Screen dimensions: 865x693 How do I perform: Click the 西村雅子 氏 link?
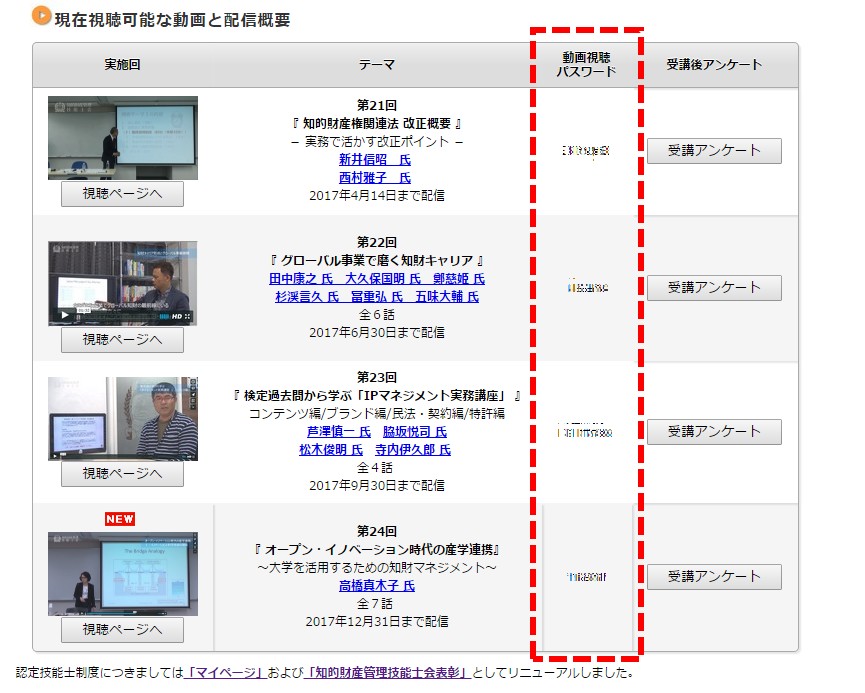[375, 178]
